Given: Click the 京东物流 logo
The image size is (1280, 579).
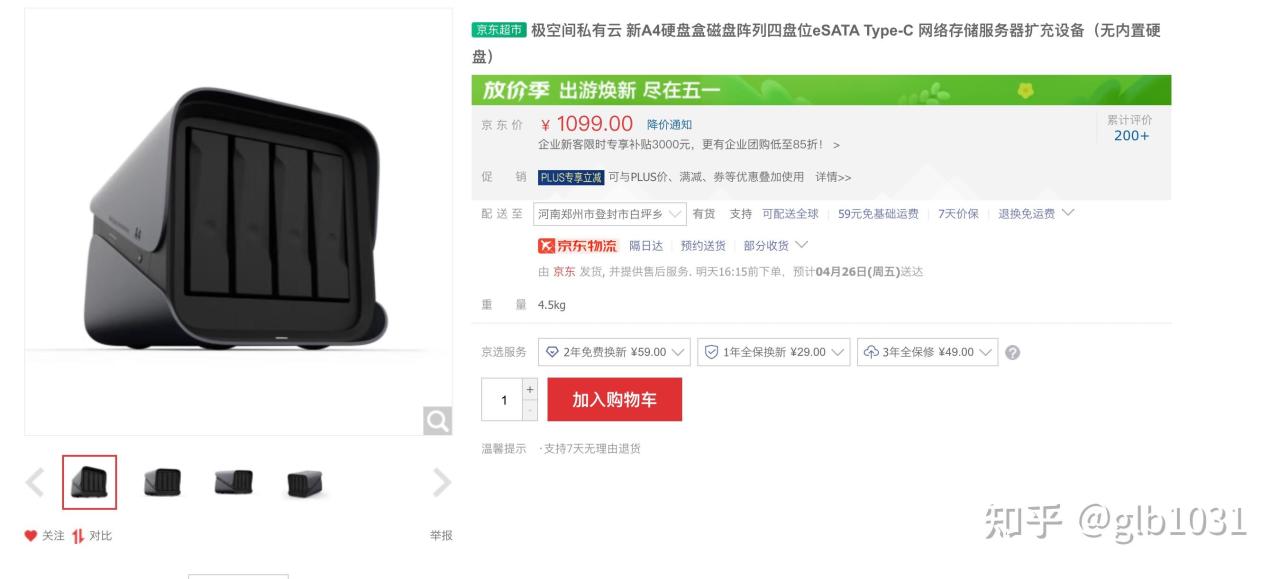Looking at the screenshot, I should coord(578,246).
